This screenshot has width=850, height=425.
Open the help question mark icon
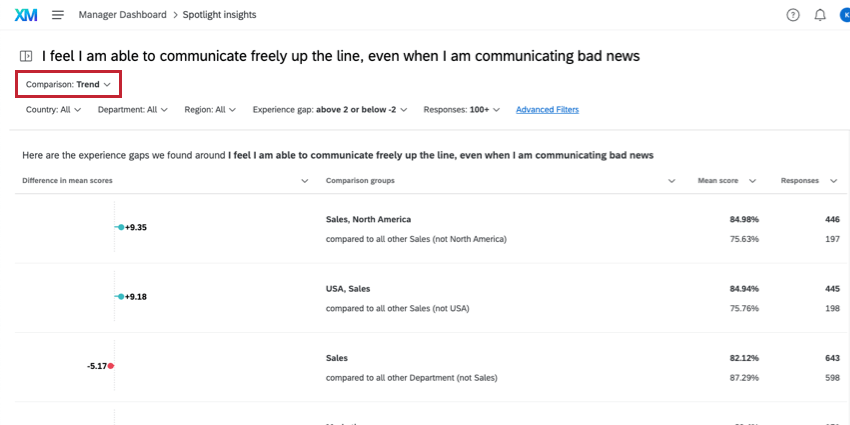pos(793,15)
